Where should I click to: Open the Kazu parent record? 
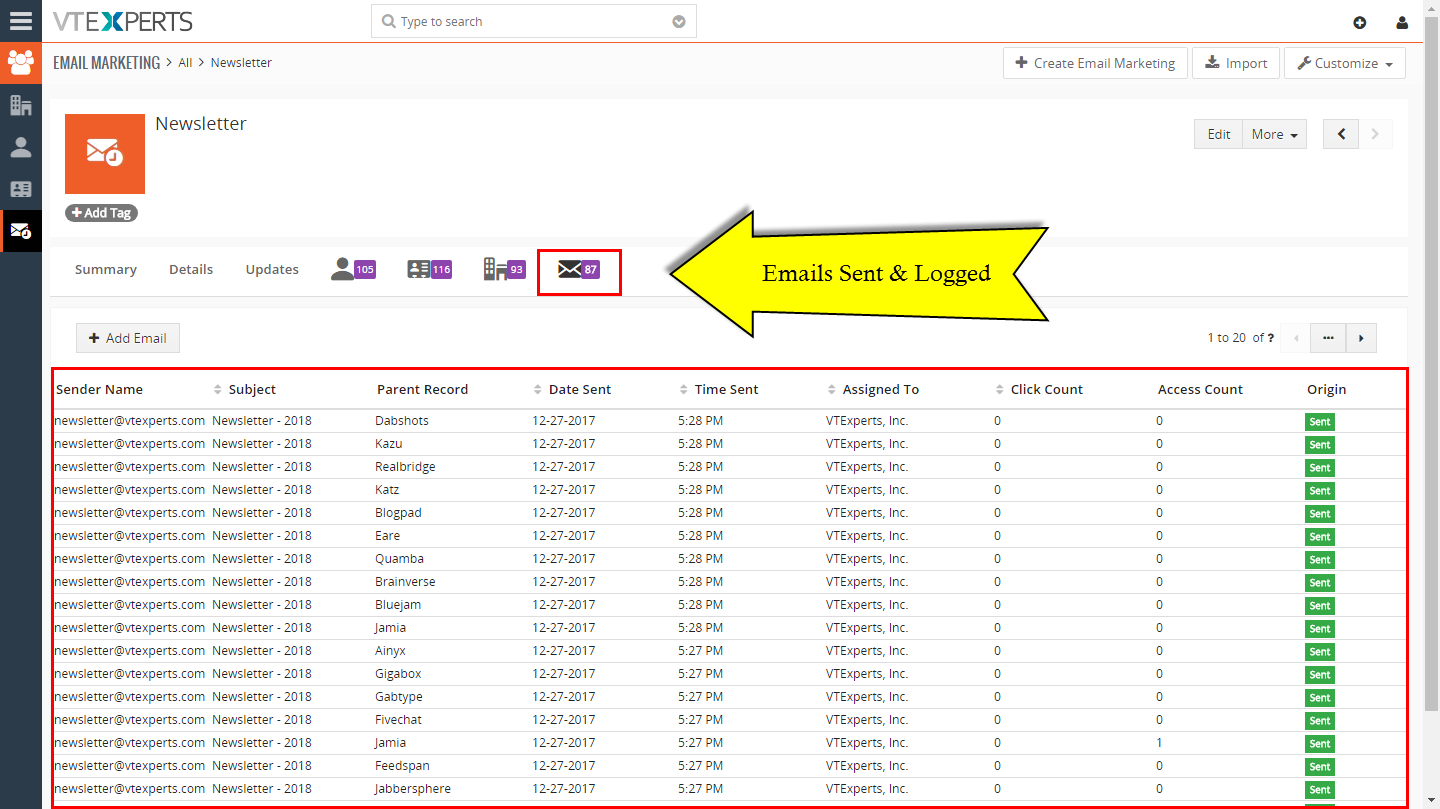pos(389,444)
